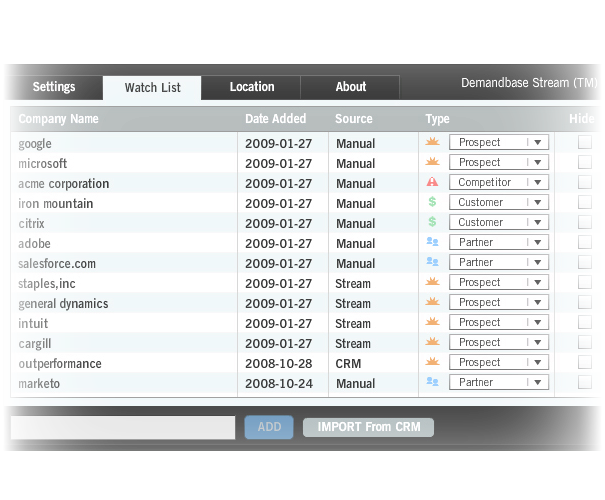Click the Partner people icon for salesforce.com
605x500 pixels.
click(432, 262)
